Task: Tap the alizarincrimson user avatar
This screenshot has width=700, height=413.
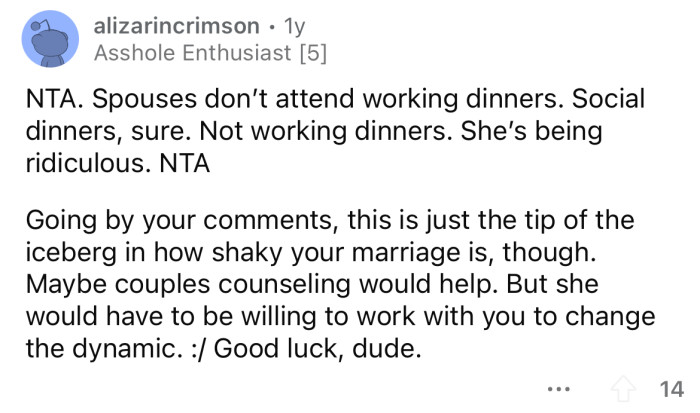Action: coord(48,40)
